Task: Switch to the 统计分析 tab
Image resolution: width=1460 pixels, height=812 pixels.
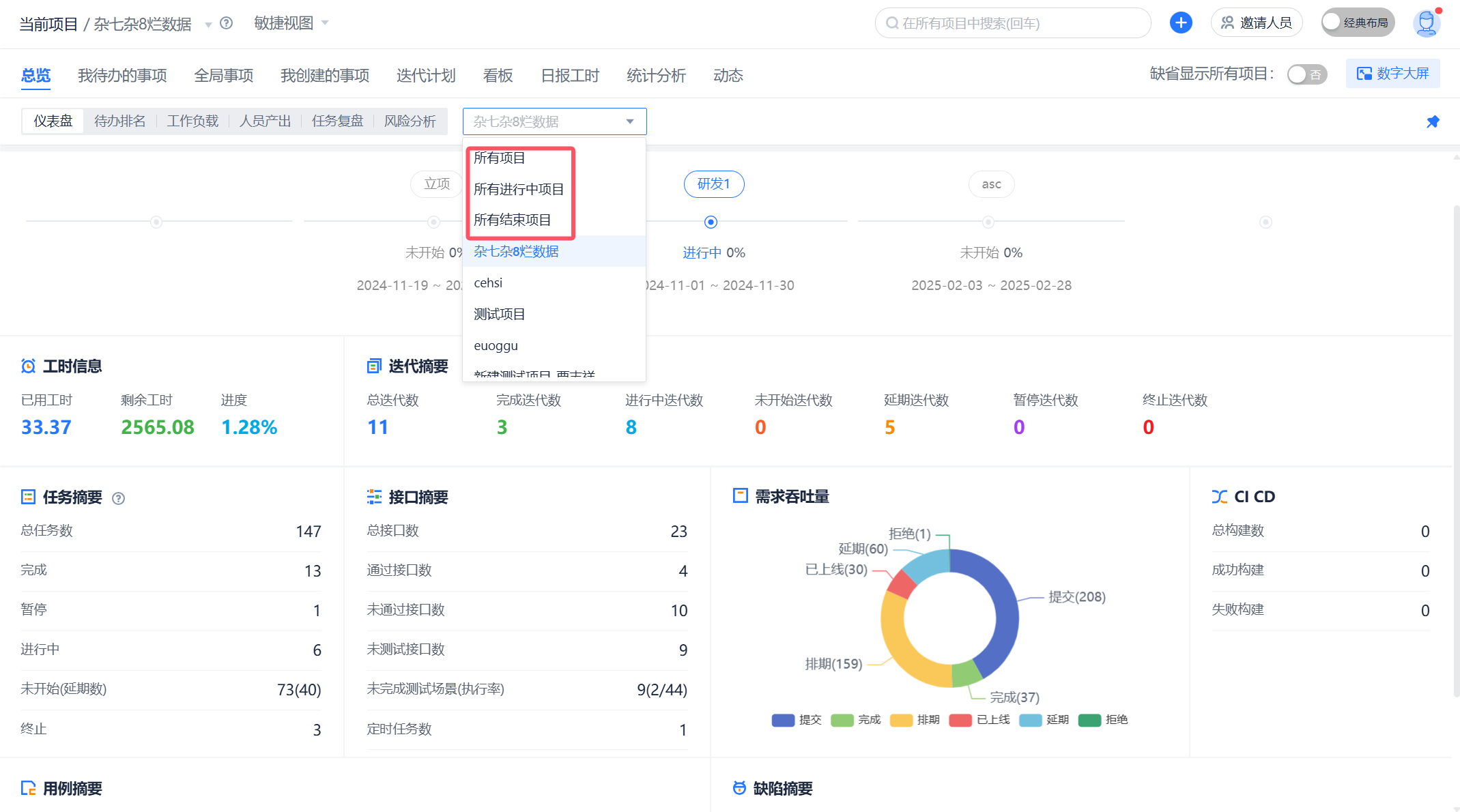Action: [656, 75]
